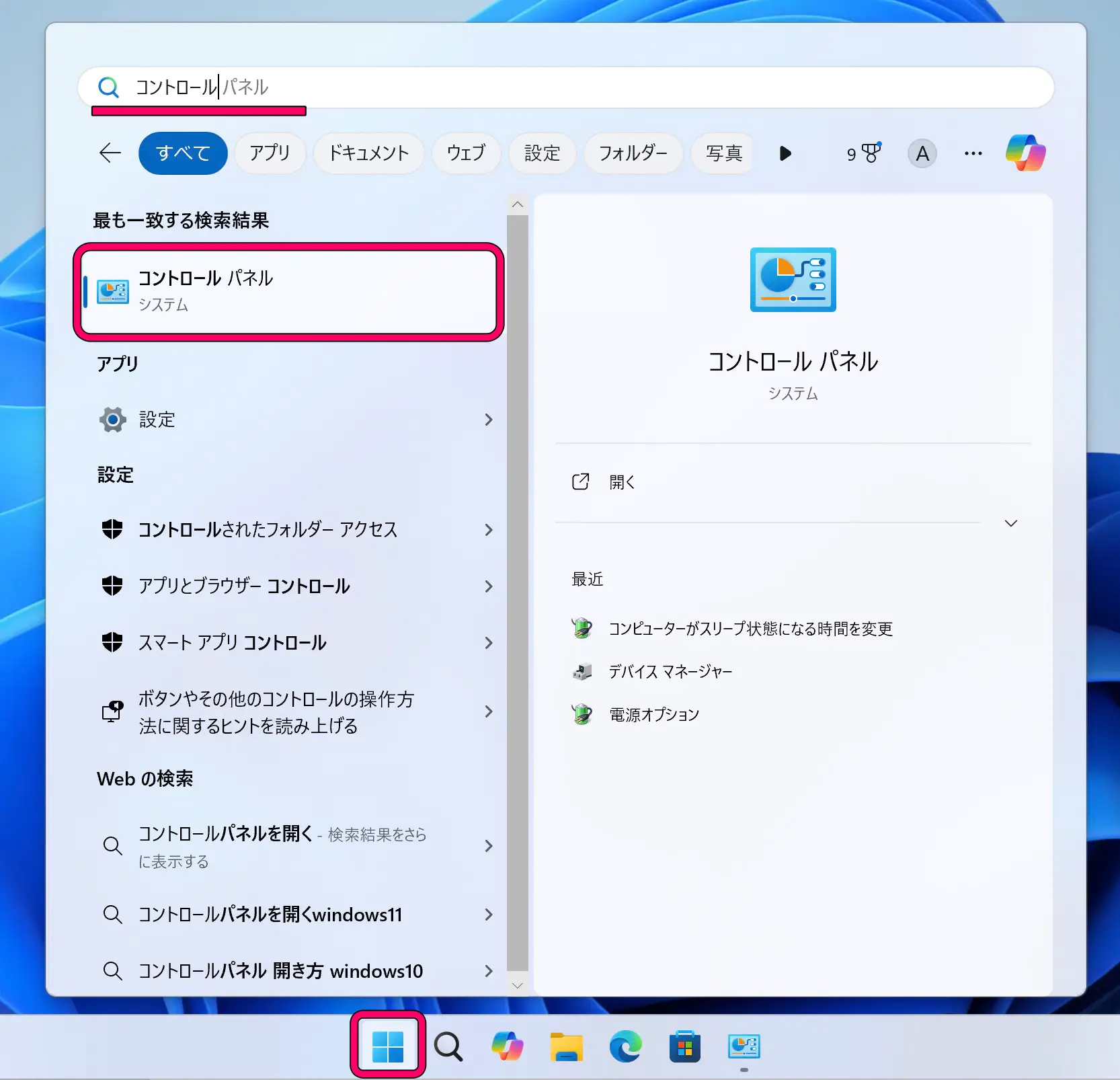Click the account avatar labeled A
1120x1080 pixels.
click(x=922, y=153)
